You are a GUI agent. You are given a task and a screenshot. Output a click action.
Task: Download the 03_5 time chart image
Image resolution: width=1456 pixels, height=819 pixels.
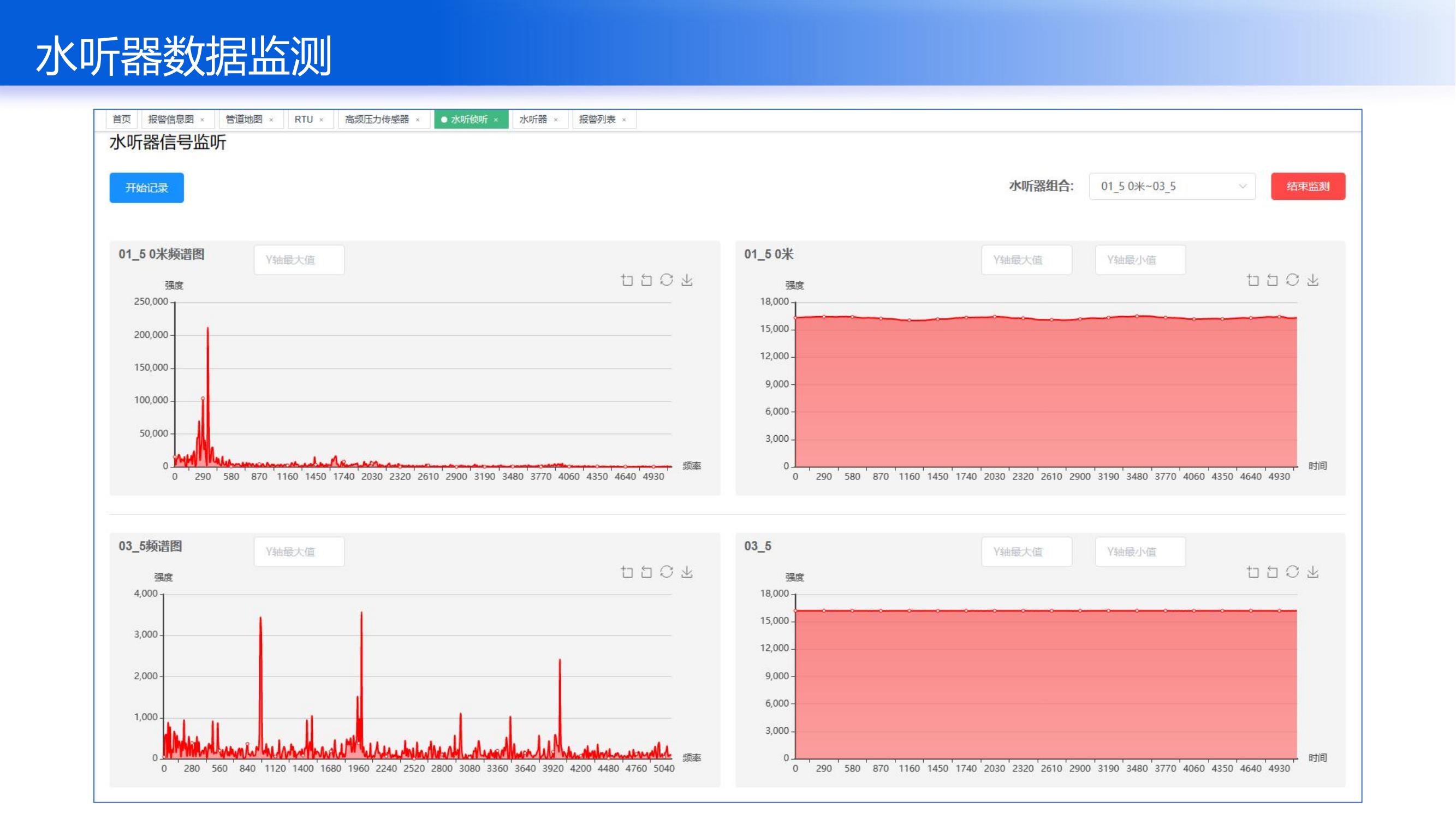pyautogui.click(x=1313, y=573)
